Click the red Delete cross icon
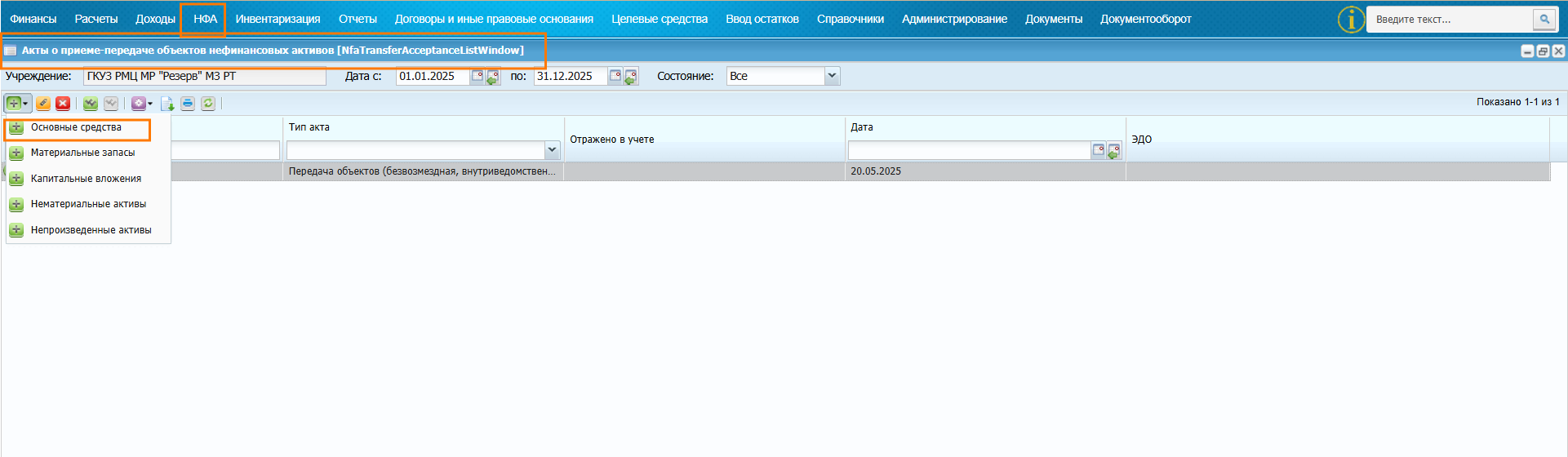The width and height of the screenshot is (1568, 457). point(63,104)
